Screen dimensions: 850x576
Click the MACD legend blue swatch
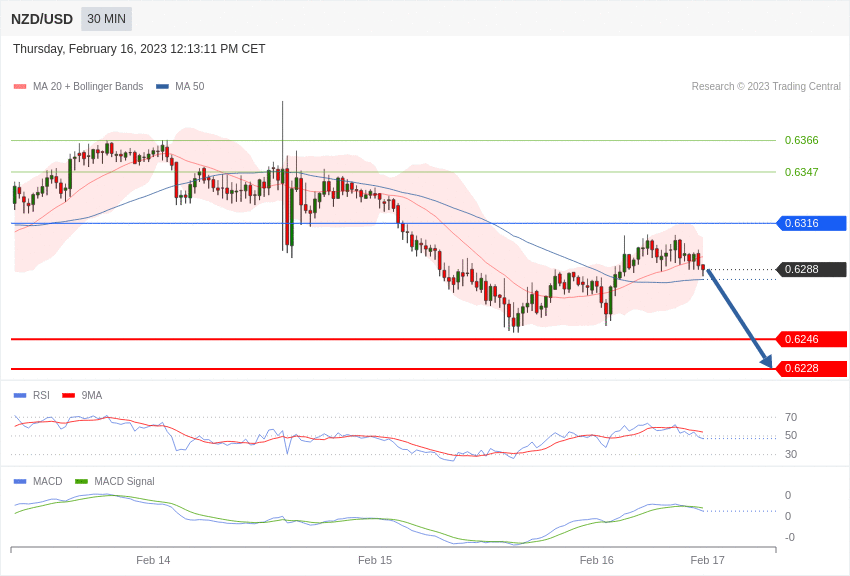point(20,481)
